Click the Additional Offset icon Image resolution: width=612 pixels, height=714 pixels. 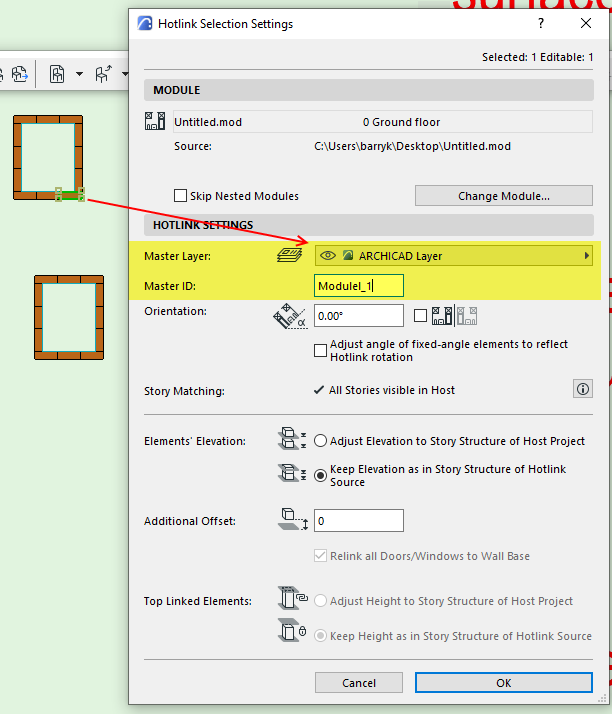coord(293,520)
